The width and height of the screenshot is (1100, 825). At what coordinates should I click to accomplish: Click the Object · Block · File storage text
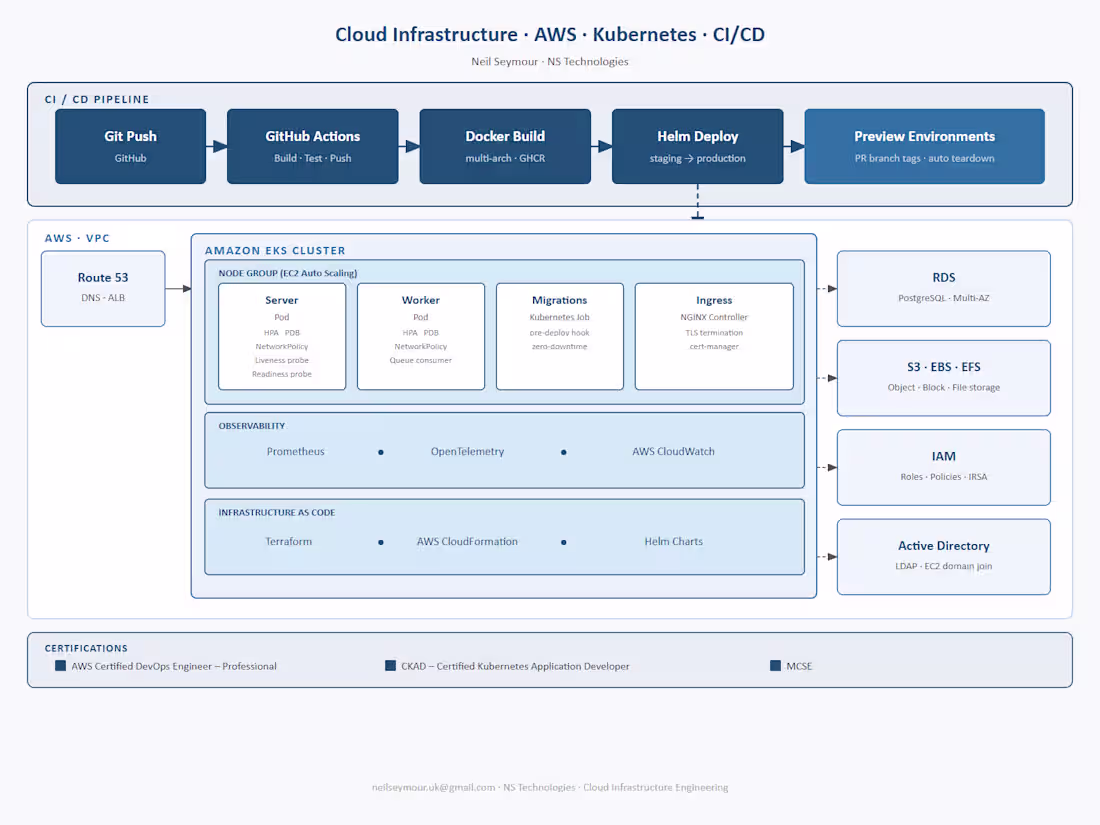[x=944, y=387]
